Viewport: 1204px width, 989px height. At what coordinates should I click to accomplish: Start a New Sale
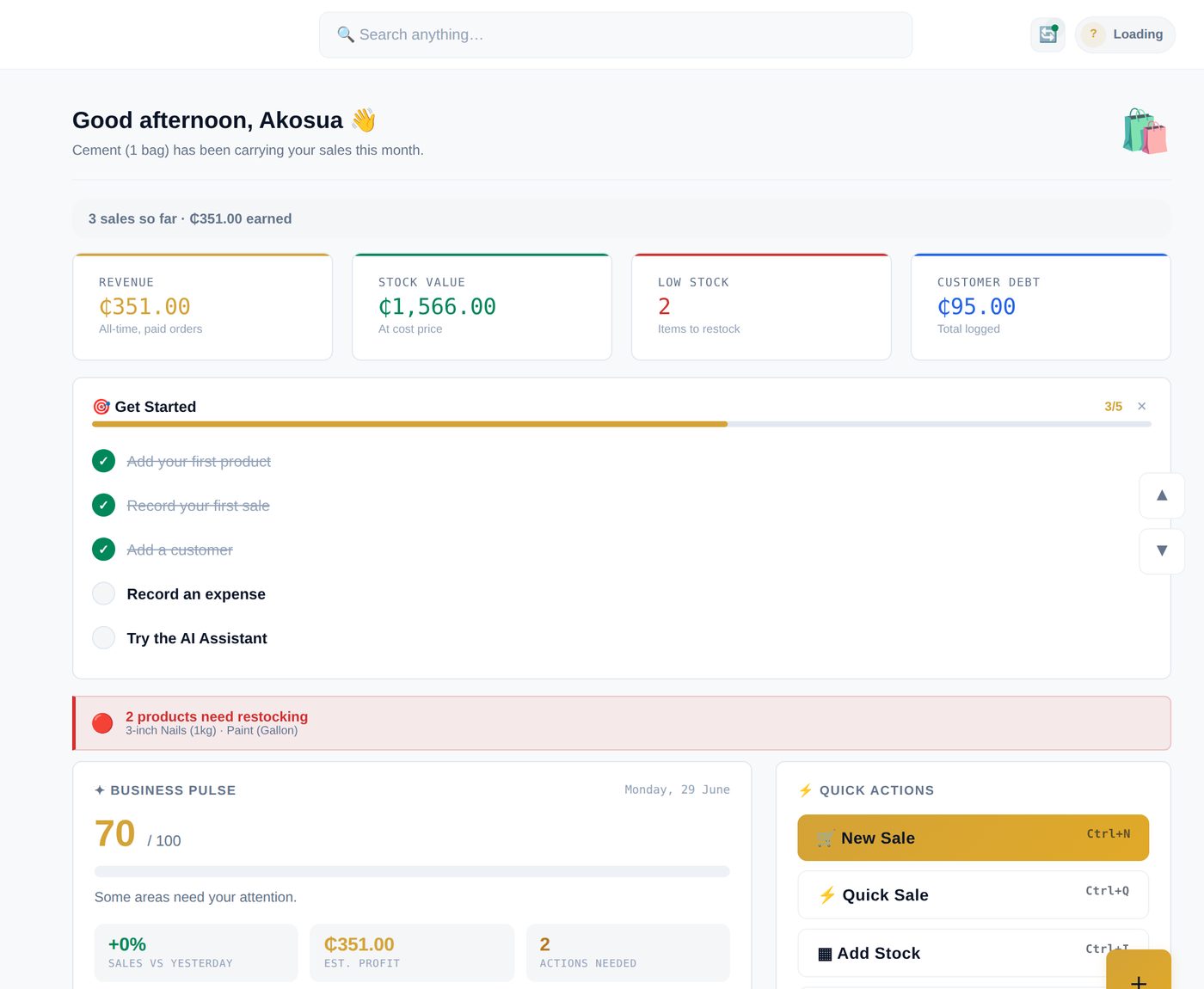click(x=974, y=838)
